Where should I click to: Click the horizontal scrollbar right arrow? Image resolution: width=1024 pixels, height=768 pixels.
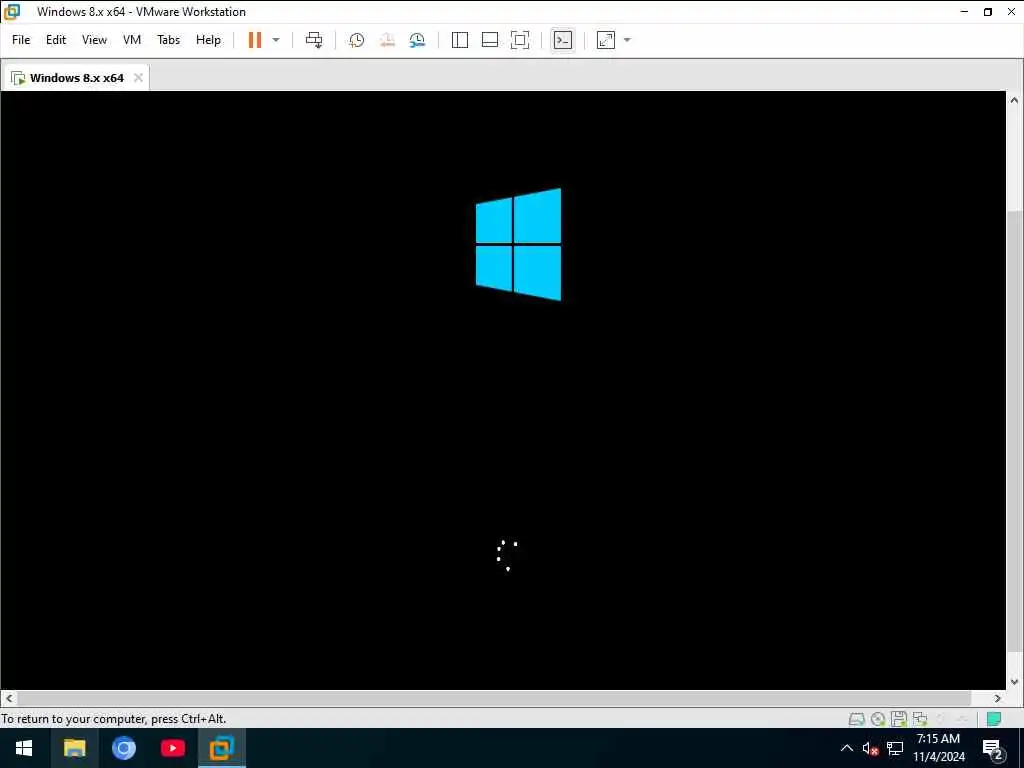click(998, 698)
